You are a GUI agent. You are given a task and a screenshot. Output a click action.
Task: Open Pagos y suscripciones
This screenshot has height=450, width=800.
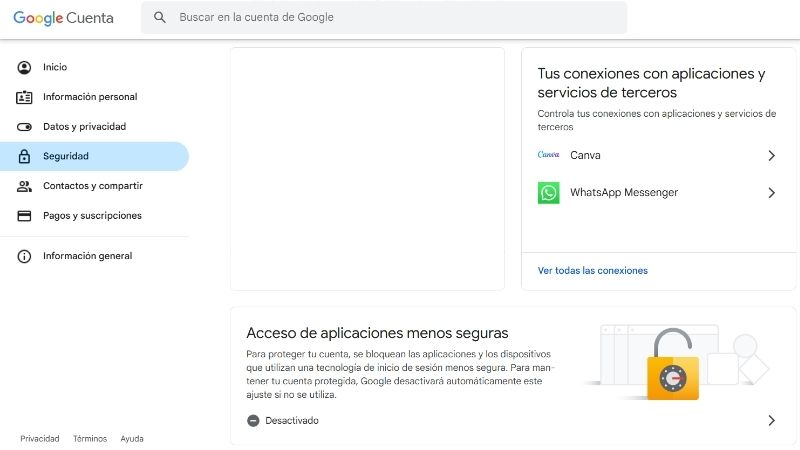(94, 216)
